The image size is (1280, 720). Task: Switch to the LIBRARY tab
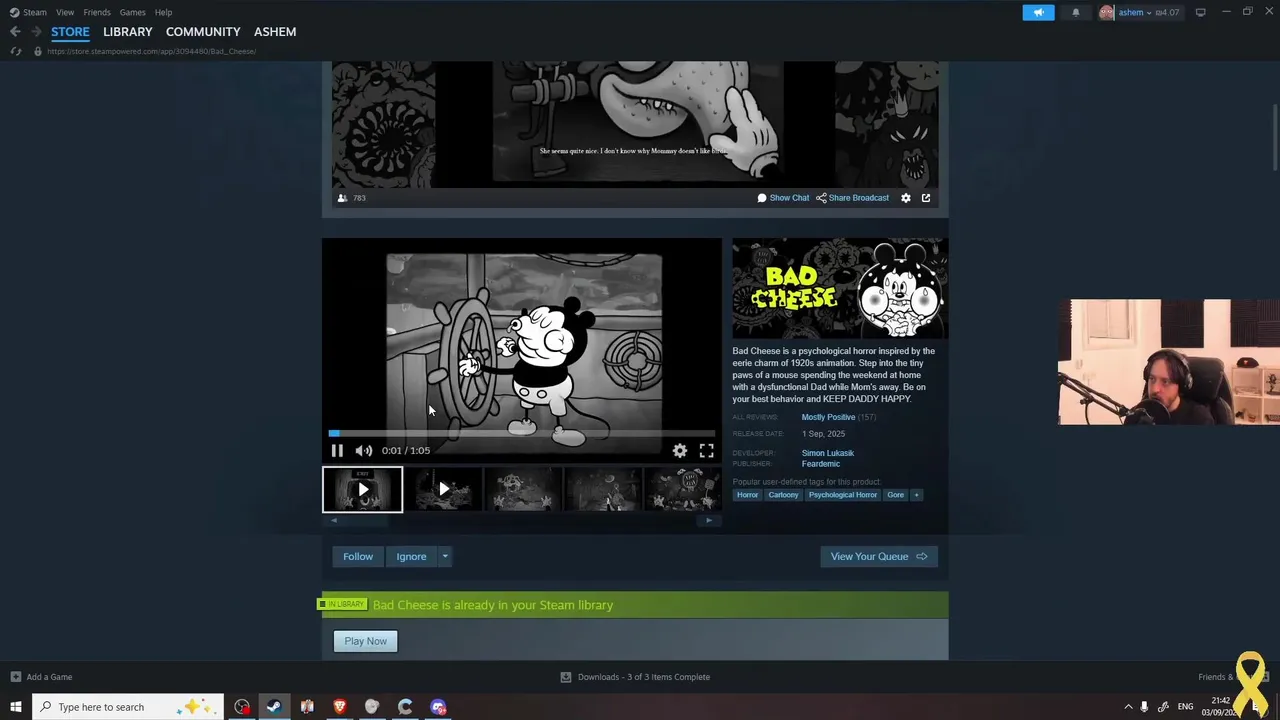pyautogui.click(x=128, y=32)
